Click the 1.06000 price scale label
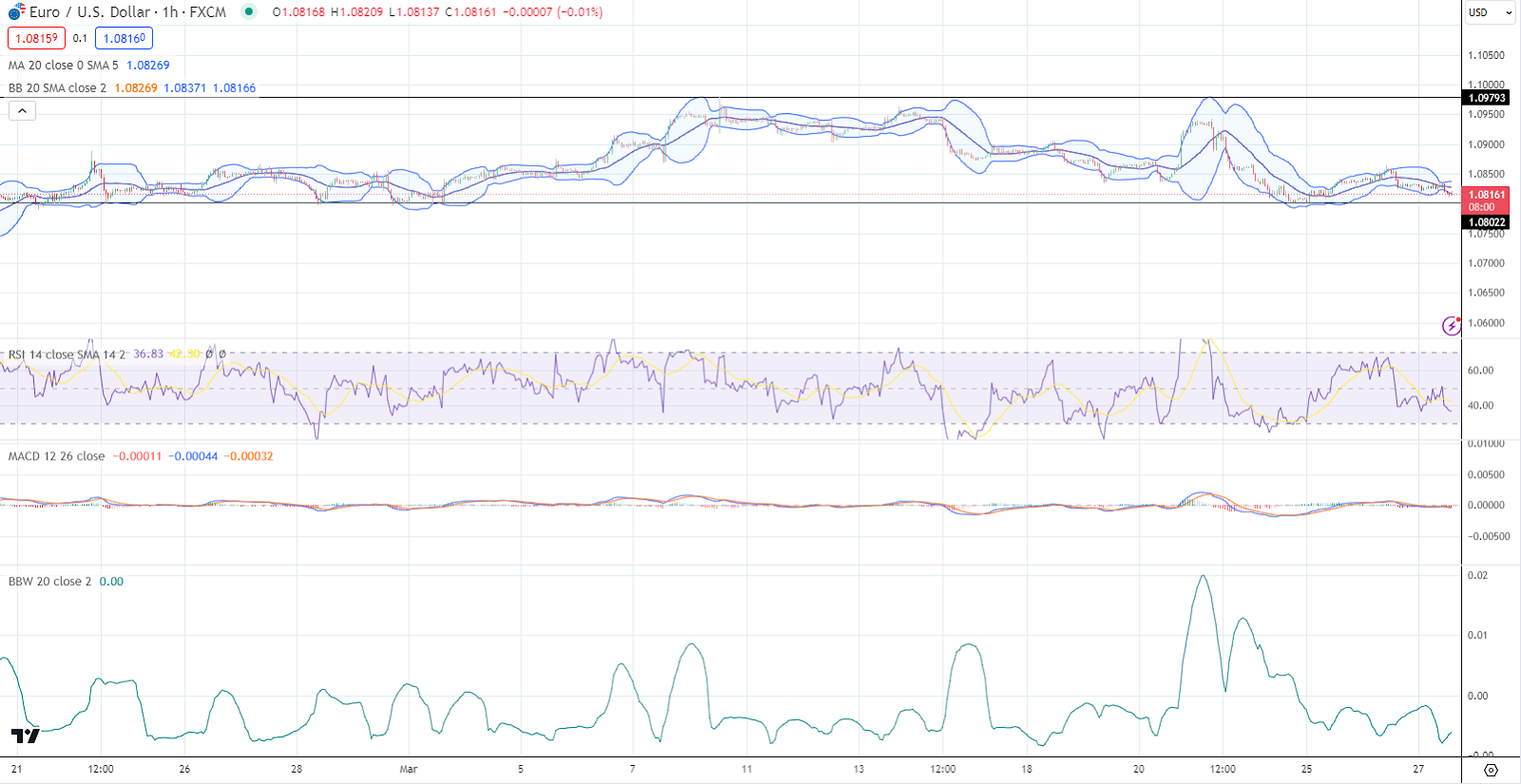This screenshot has width=1521, height=784. 1487,323
